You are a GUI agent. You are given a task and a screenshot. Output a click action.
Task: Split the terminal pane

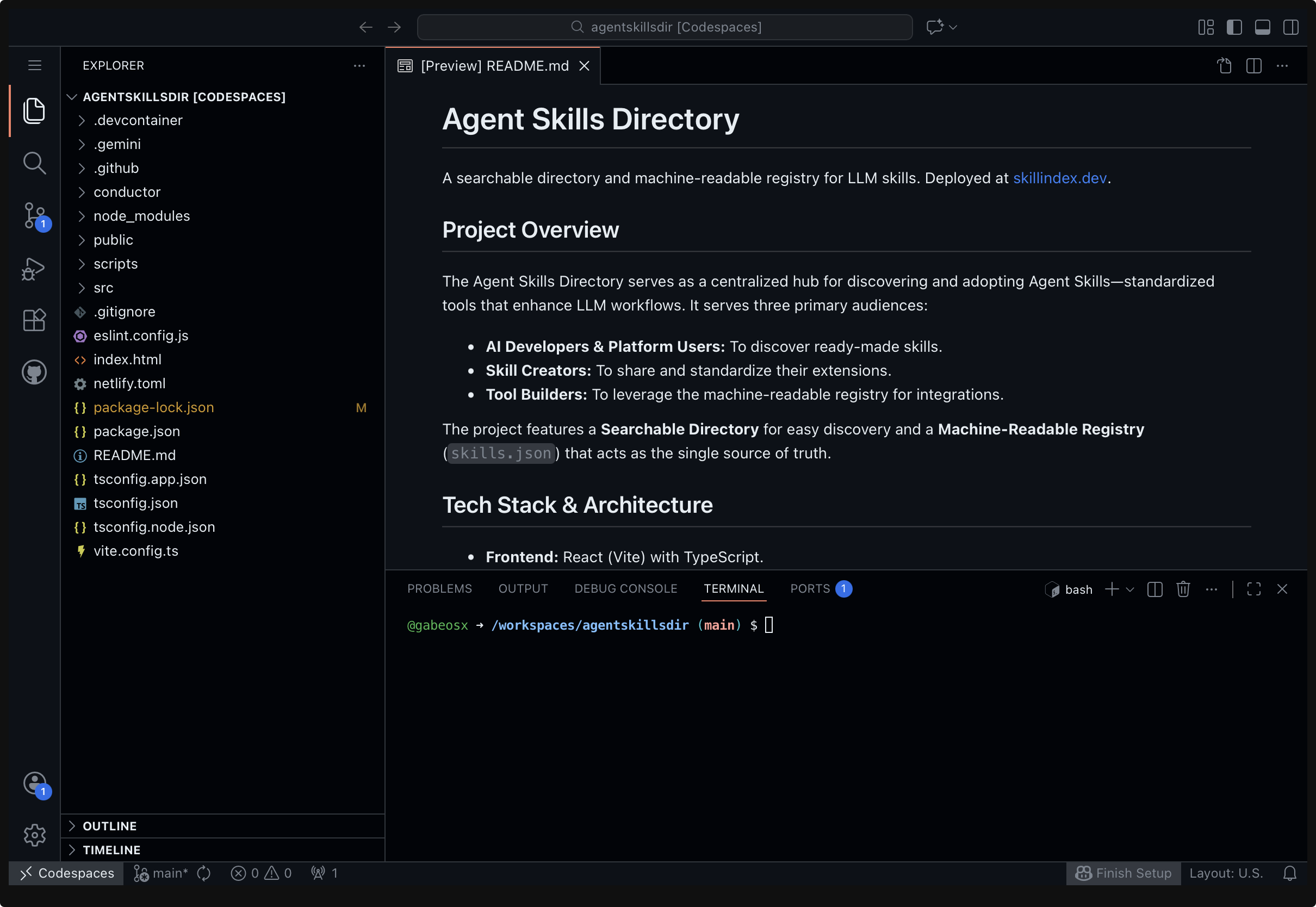click(1154, 589)
